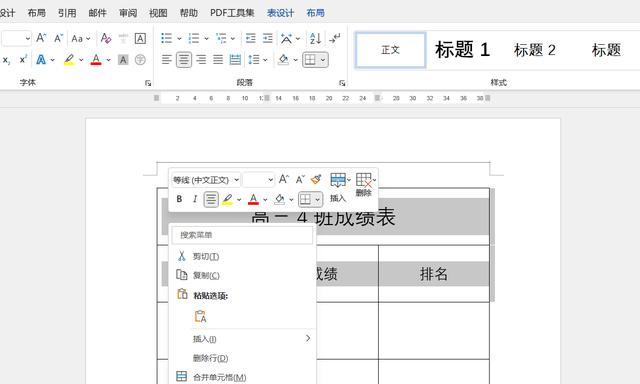Viewport: 640px width, 384px height.
Task: Decrease font size in ribbon
Action: 58,38
